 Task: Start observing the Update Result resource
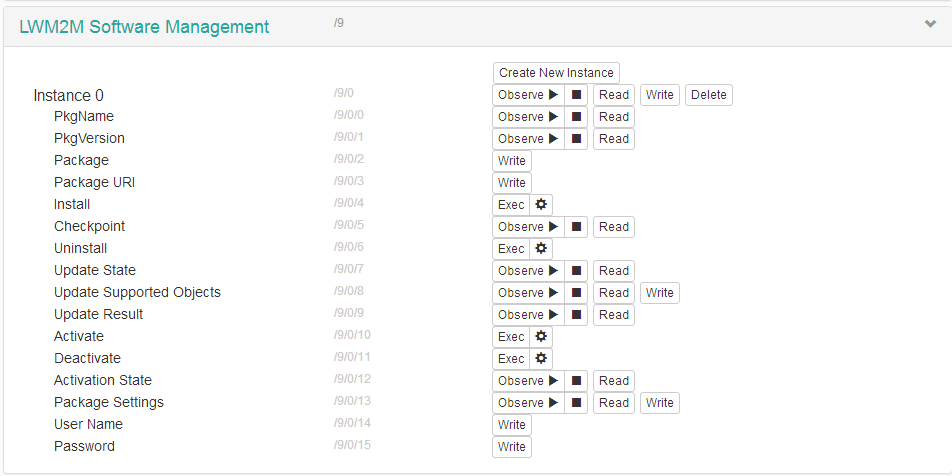pos(528,315)
